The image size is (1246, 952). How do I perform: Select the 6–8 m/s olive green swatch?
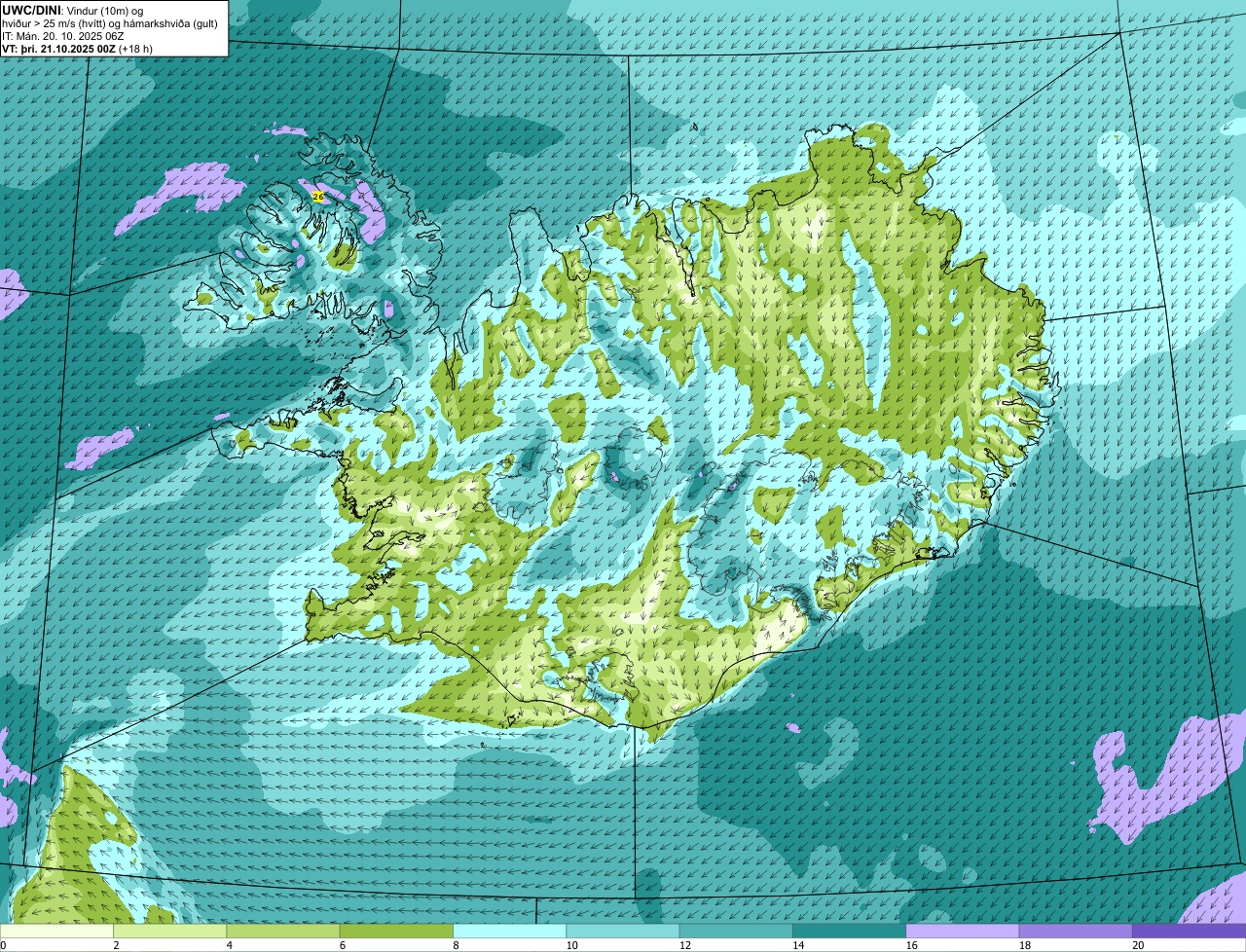pos(396,932)
